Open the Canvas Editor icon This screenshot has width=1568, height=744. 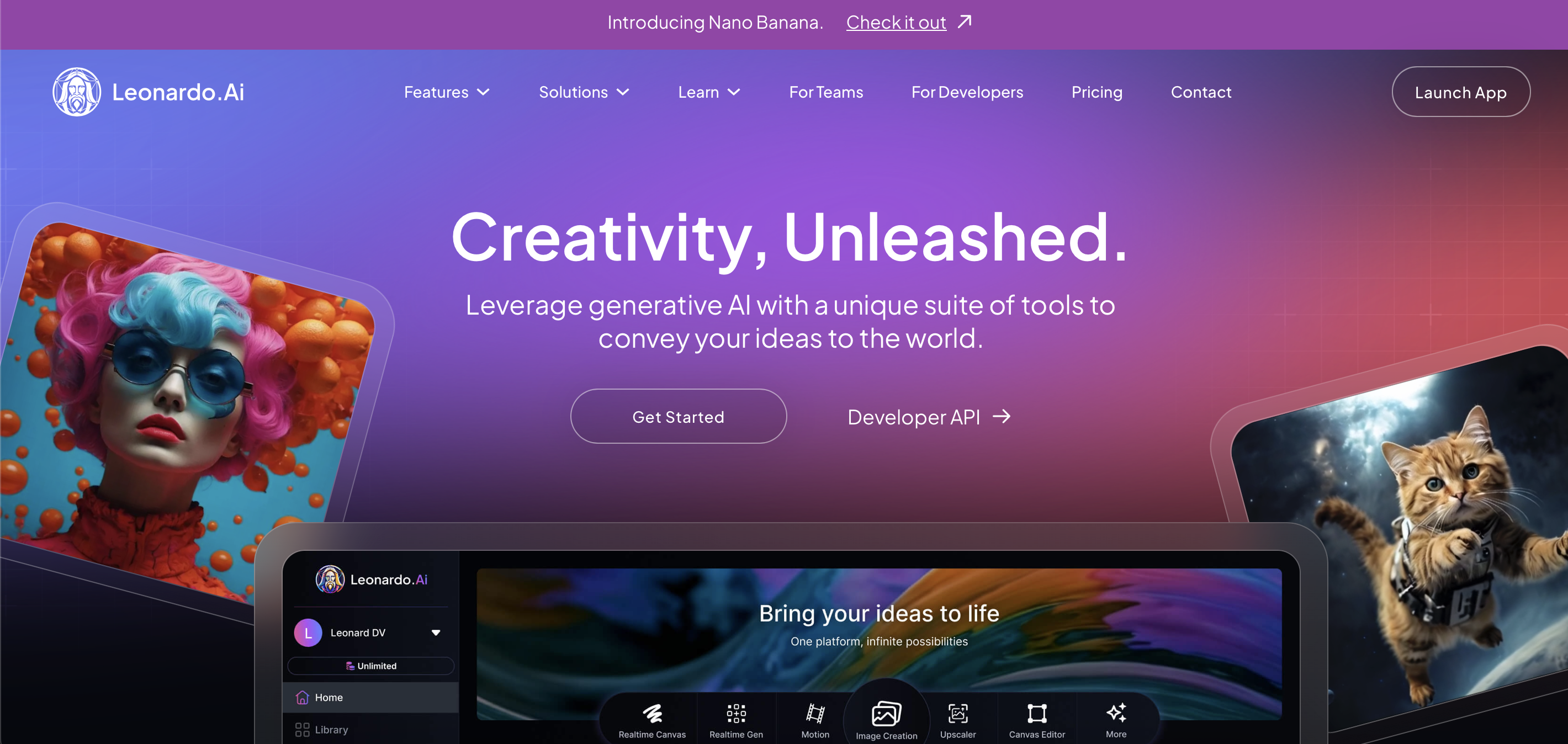[1037, 713]
